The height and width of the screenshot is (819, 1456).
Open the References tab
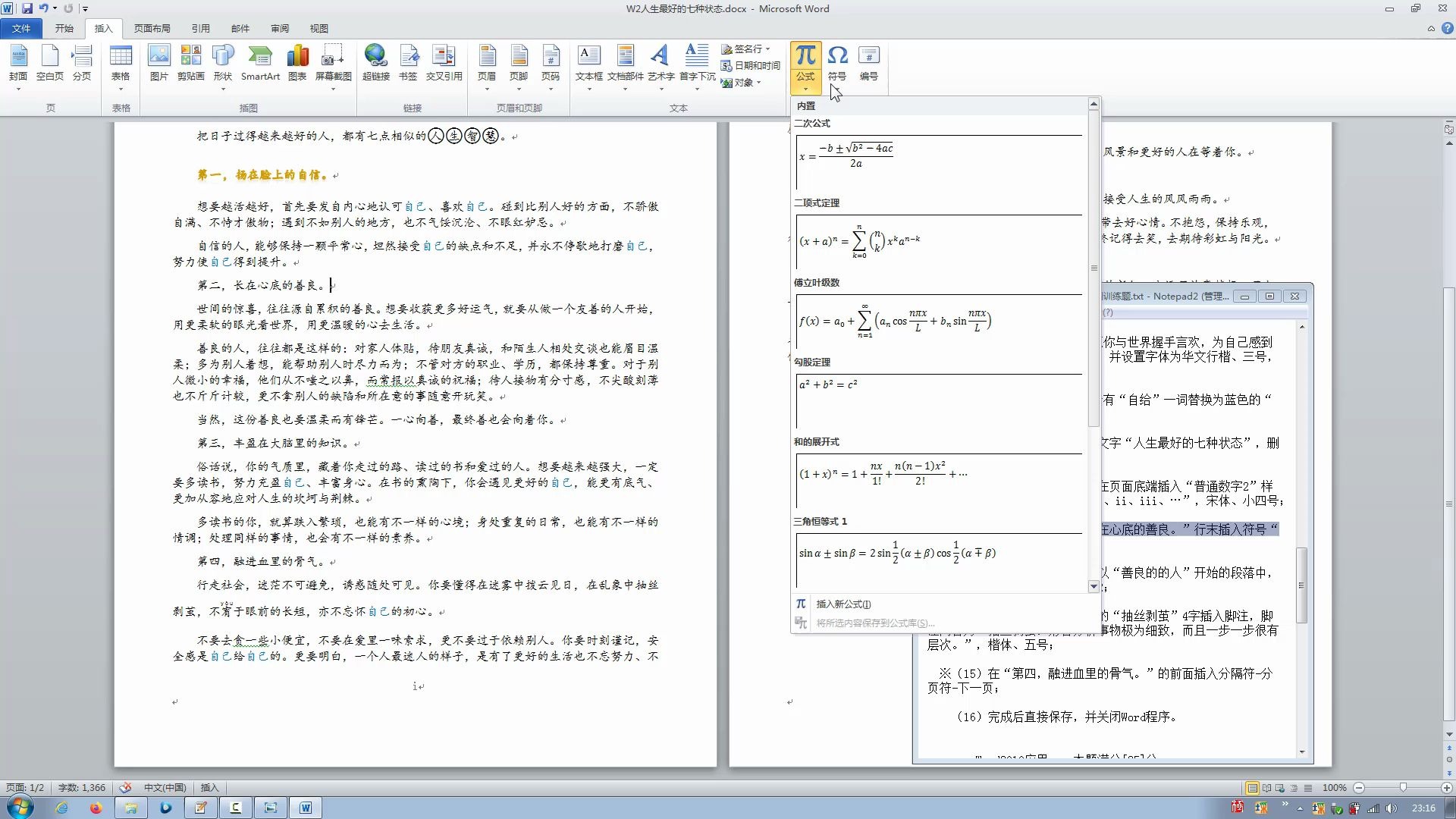[200, 28]
